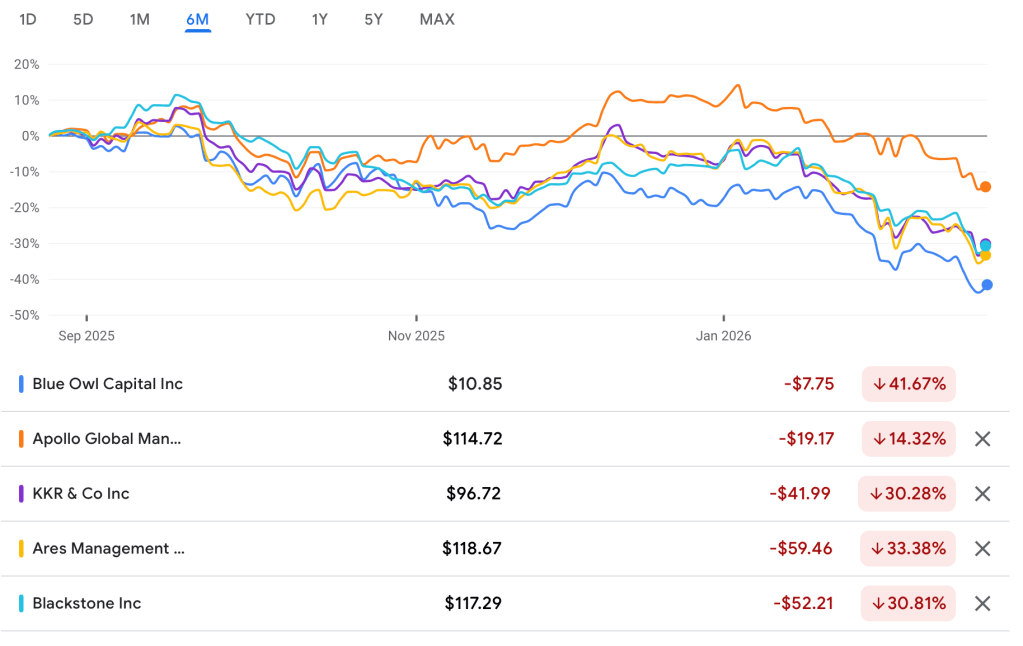
Task: Click Blackstone Inc stock name
Action: (87, 603)
